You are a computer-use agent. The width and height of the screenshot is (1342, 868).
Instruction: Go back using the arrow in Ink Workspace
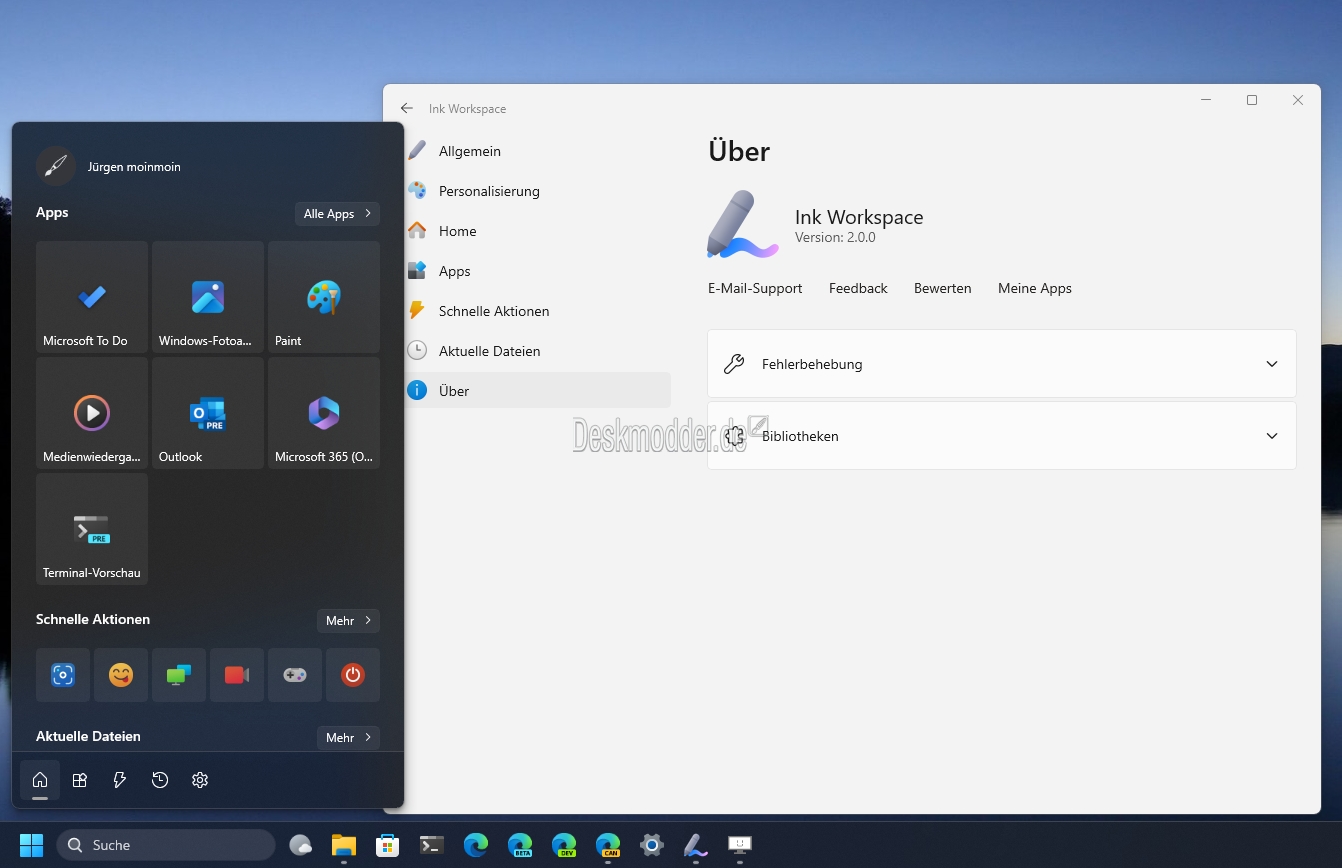406,108
